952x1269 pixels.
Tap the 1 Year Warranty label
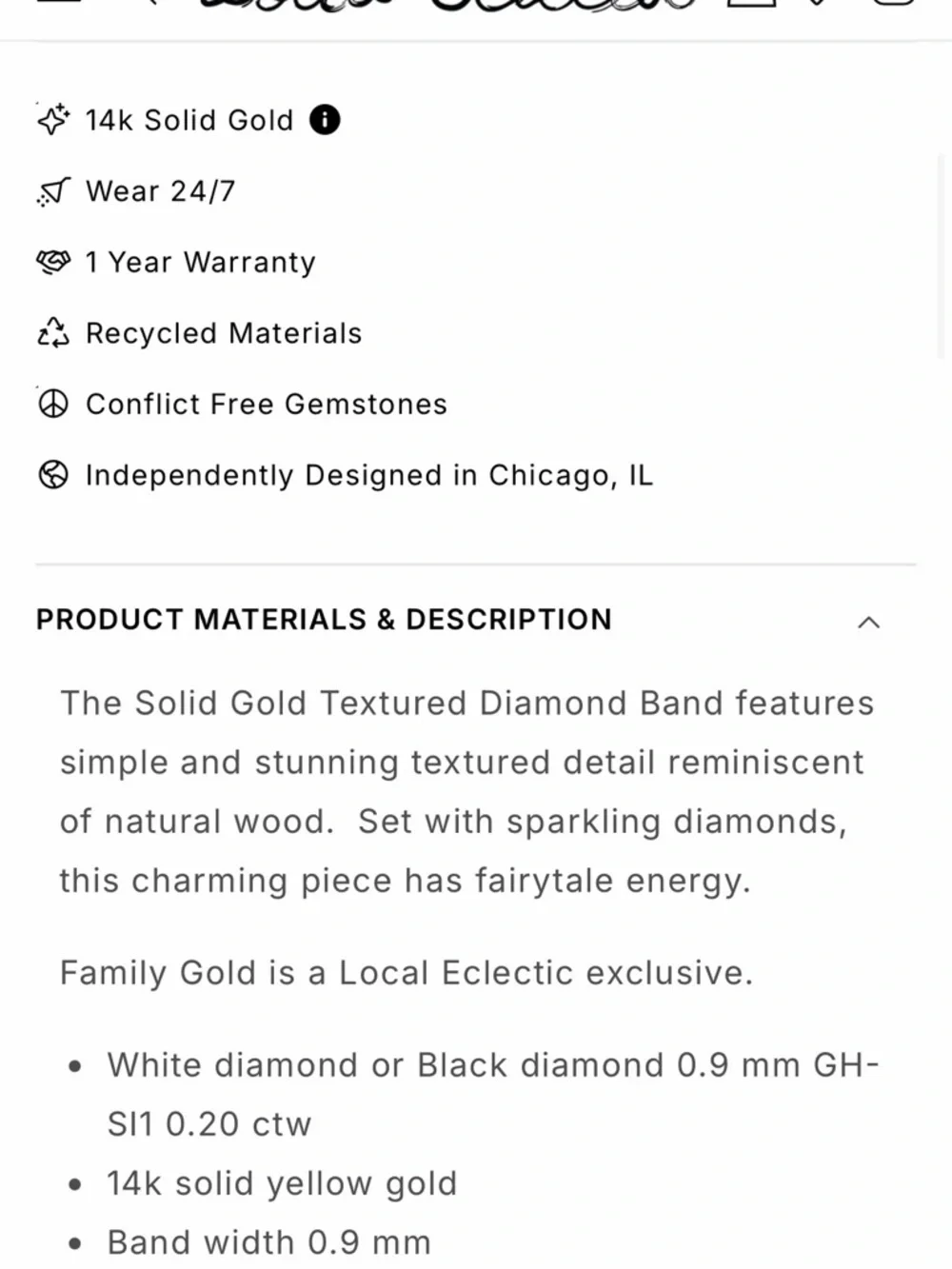click(x=200, y=262)
